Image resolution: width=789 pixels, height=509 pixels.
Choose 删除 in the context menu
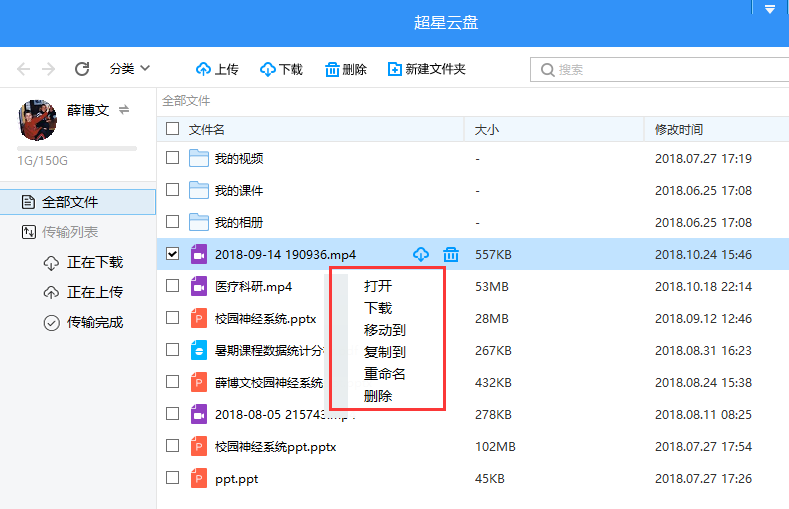[x=378, y=396]
